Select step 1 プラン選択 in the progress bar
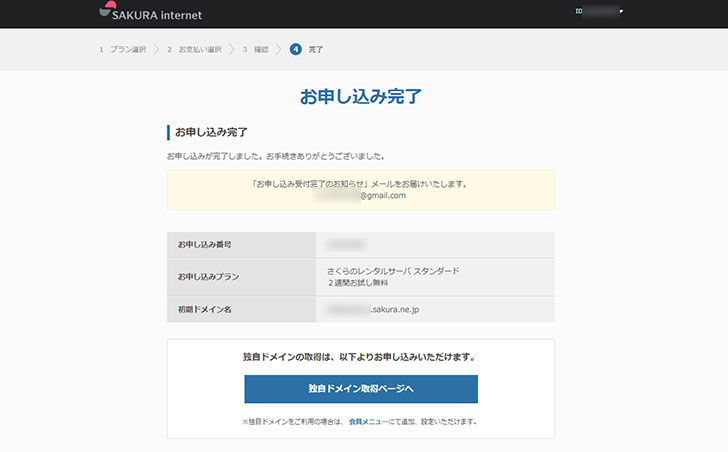728x452 pixels. pyautogui.click(x=123, y=49)
